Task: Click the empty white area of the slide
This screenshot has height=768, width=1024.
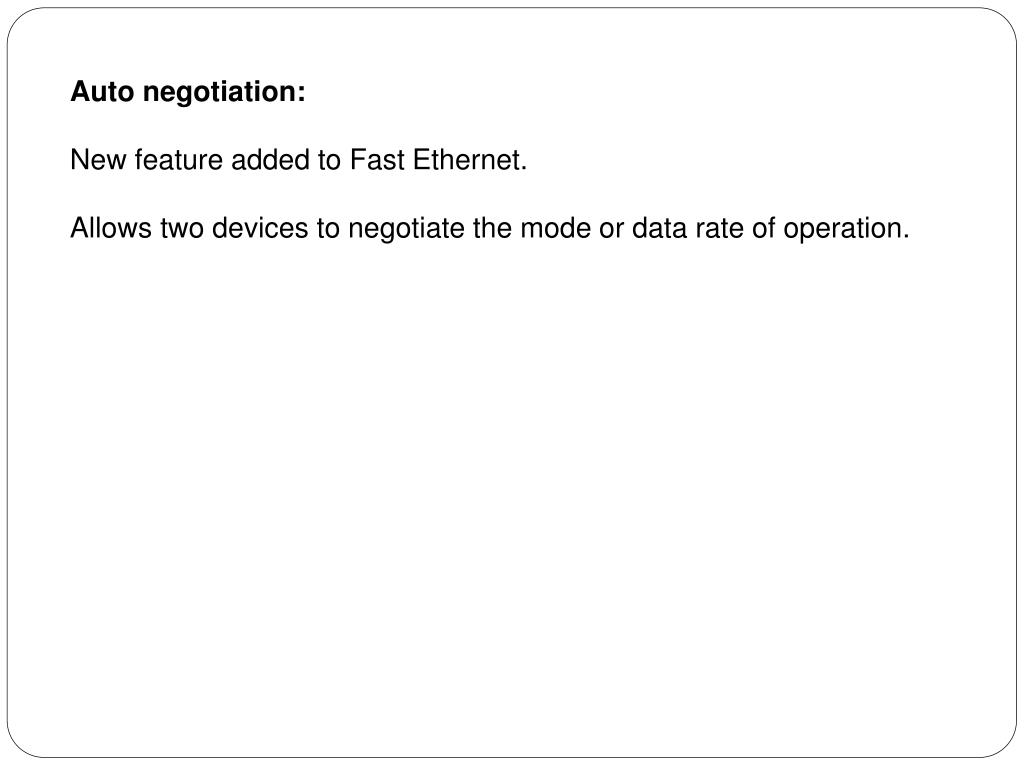Action: click(512, 496)
